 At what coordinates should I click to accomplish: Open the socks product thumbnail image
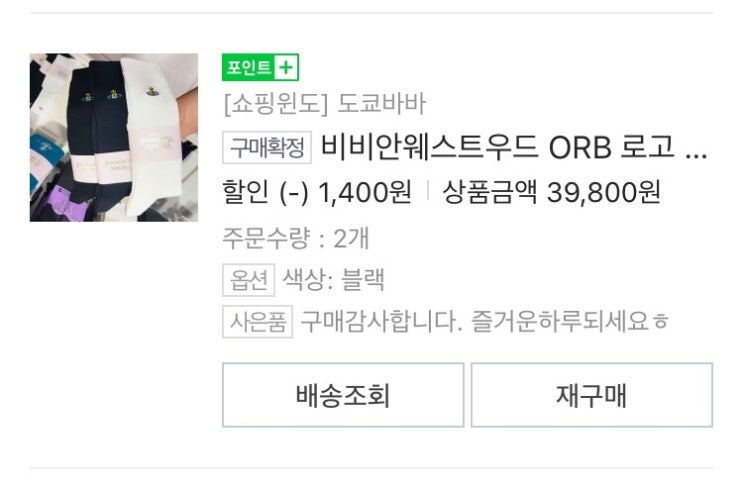click(x=114, y=137)
